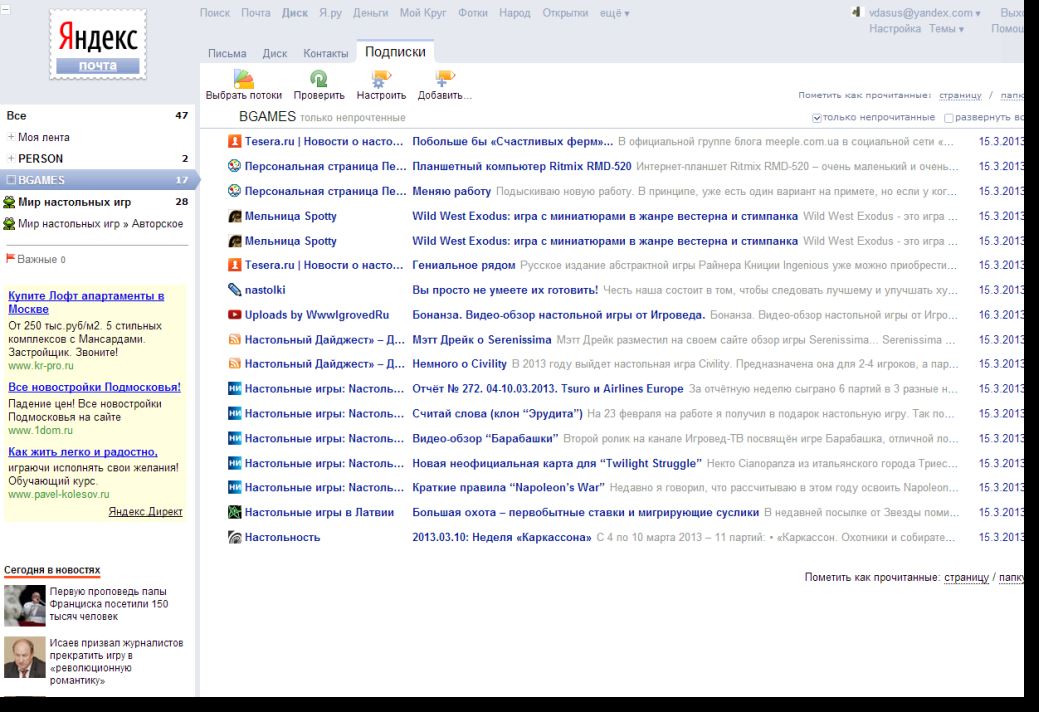Open Фотки in the top services bar

coord(472,13)
